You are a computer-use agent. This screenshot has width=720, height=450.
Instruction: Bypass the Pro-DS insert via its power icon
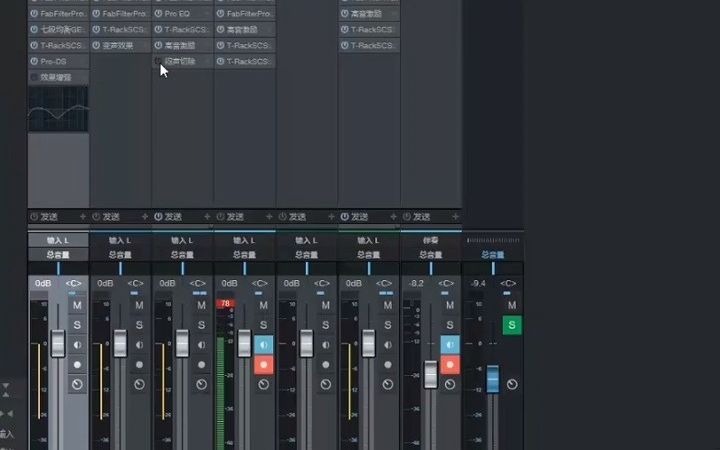34,61
